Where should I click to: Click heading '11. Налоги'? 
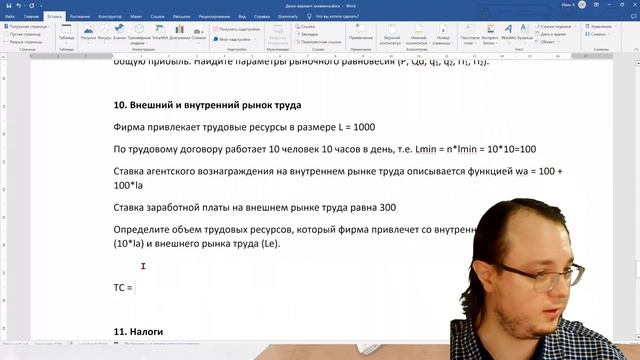coord(138,332)
